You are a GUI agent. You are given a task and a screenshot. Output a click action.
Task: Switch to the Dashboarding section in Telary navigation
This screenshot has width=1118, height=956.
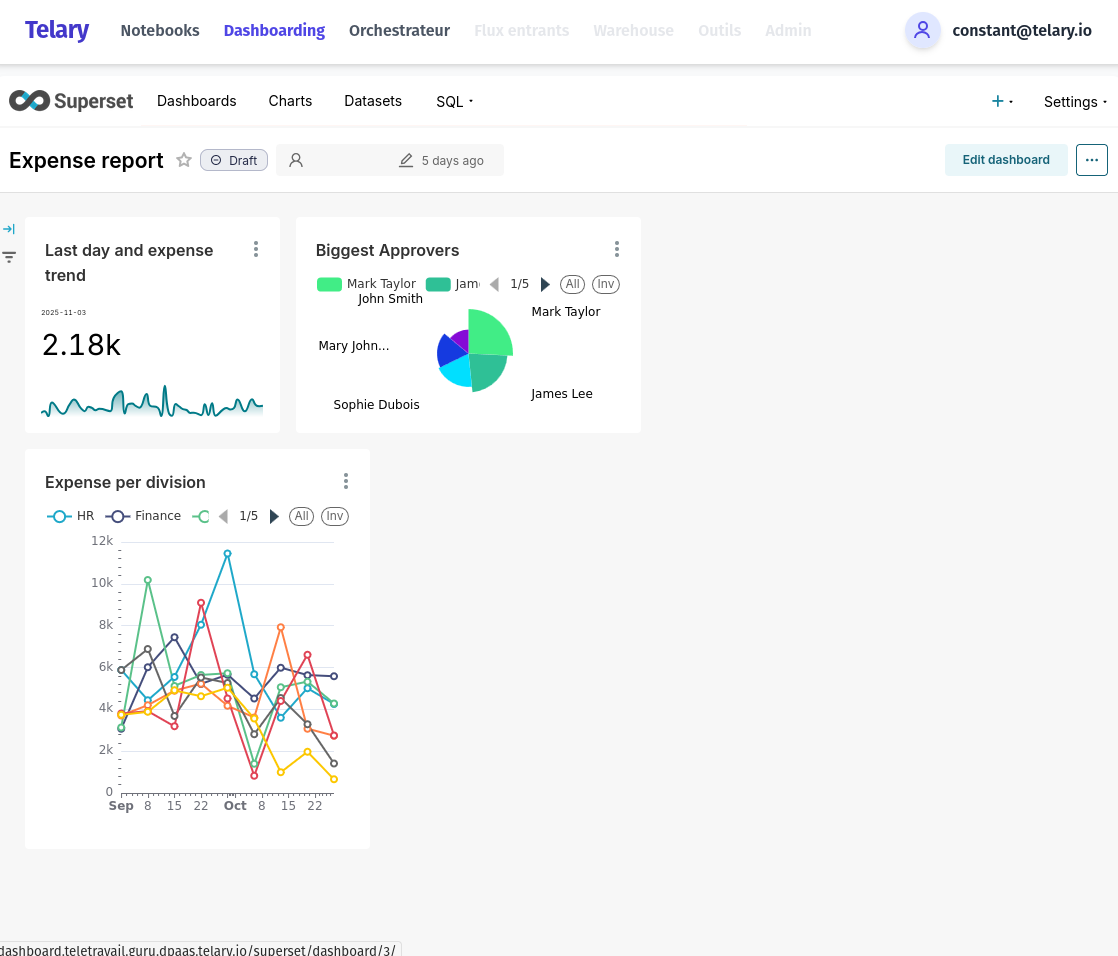click(x=274, y=30)
